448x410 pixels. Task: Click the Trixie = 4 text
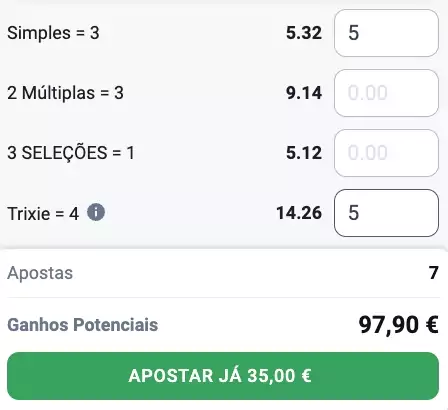tap(43, 214)
